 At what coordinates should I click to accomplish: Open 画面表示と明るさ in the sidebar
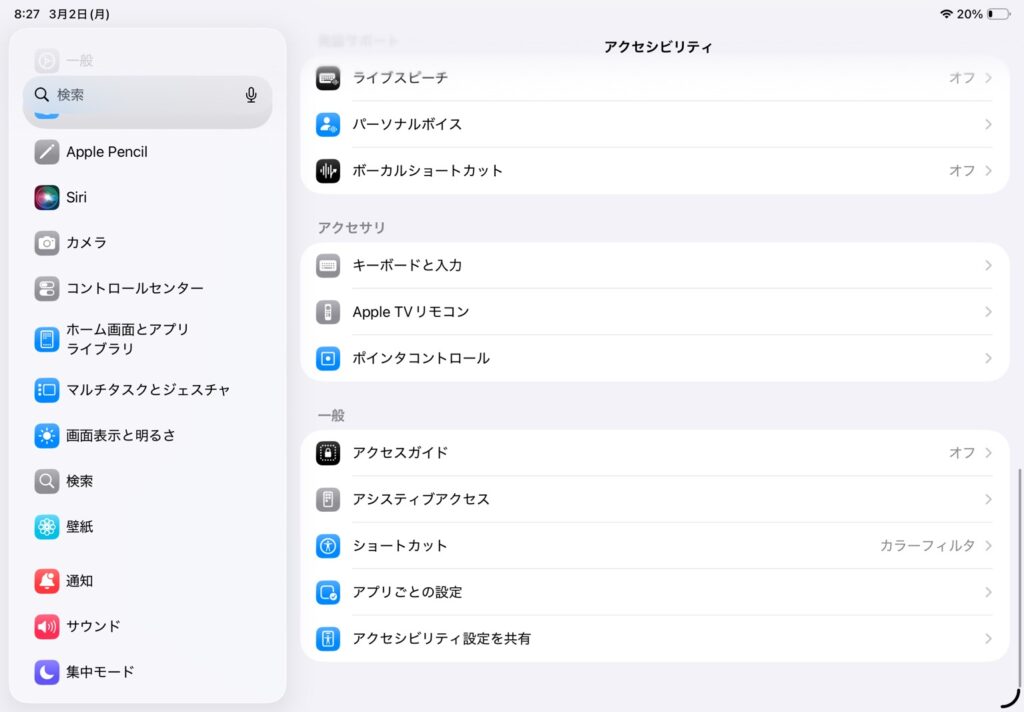(120, 435)
